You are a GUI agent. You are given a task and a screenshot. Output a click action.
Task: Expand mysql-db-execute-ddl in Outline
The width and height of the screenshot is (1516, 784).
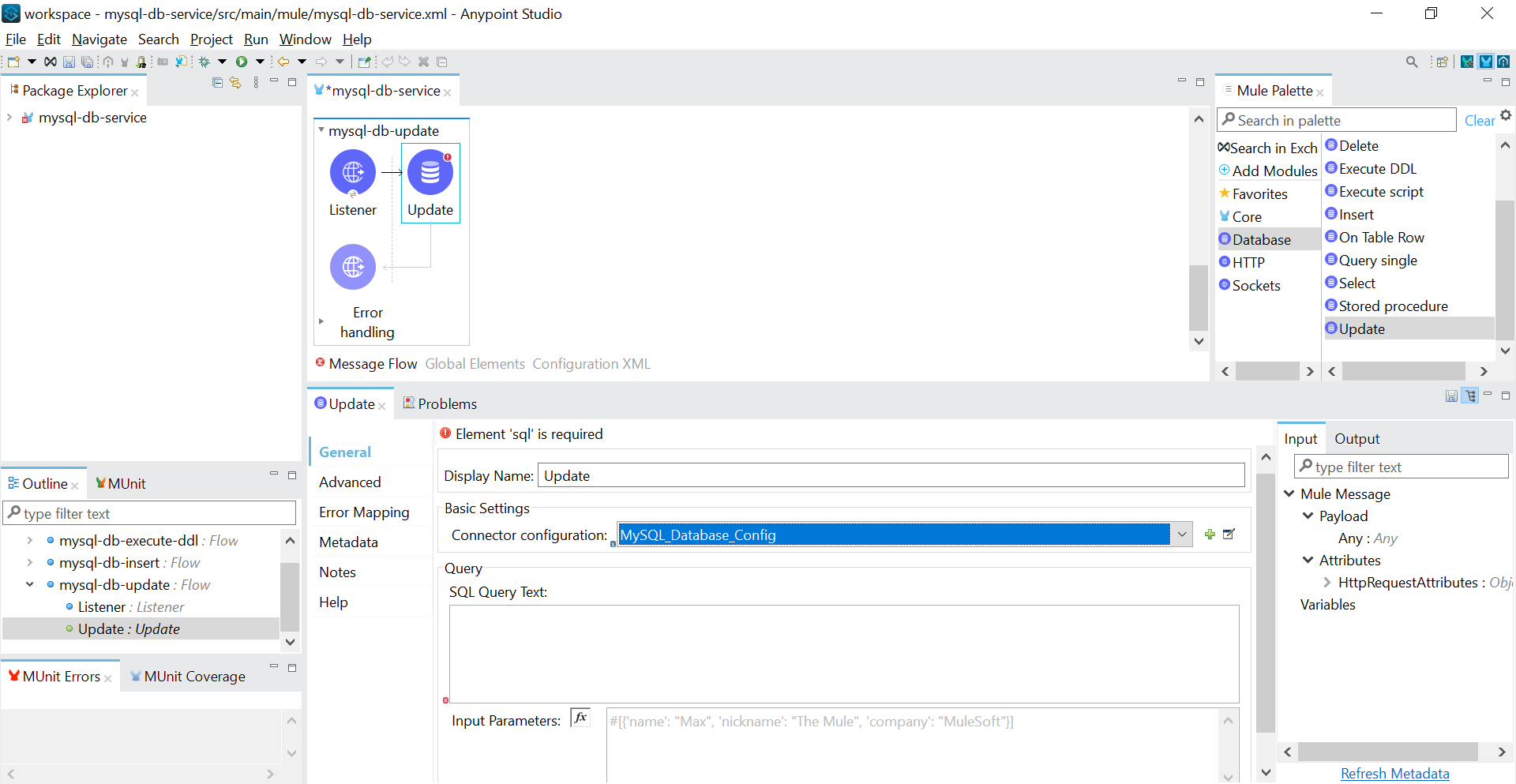(x=30, y=541)
